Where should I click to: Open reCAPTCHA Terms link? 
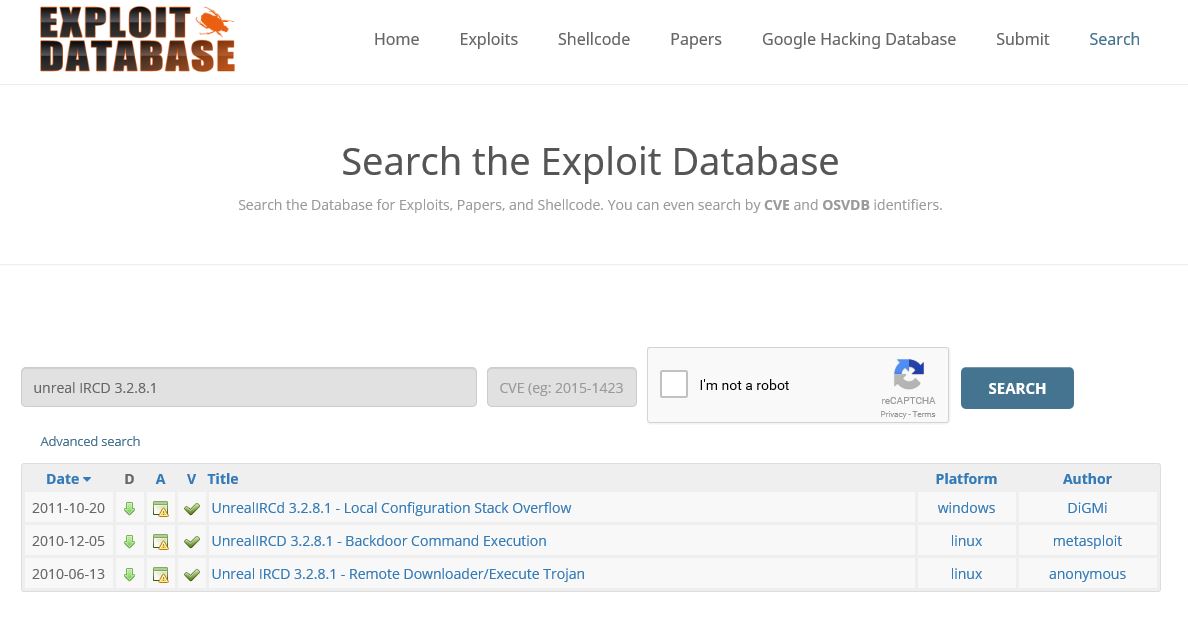click(x=924, y=415)
